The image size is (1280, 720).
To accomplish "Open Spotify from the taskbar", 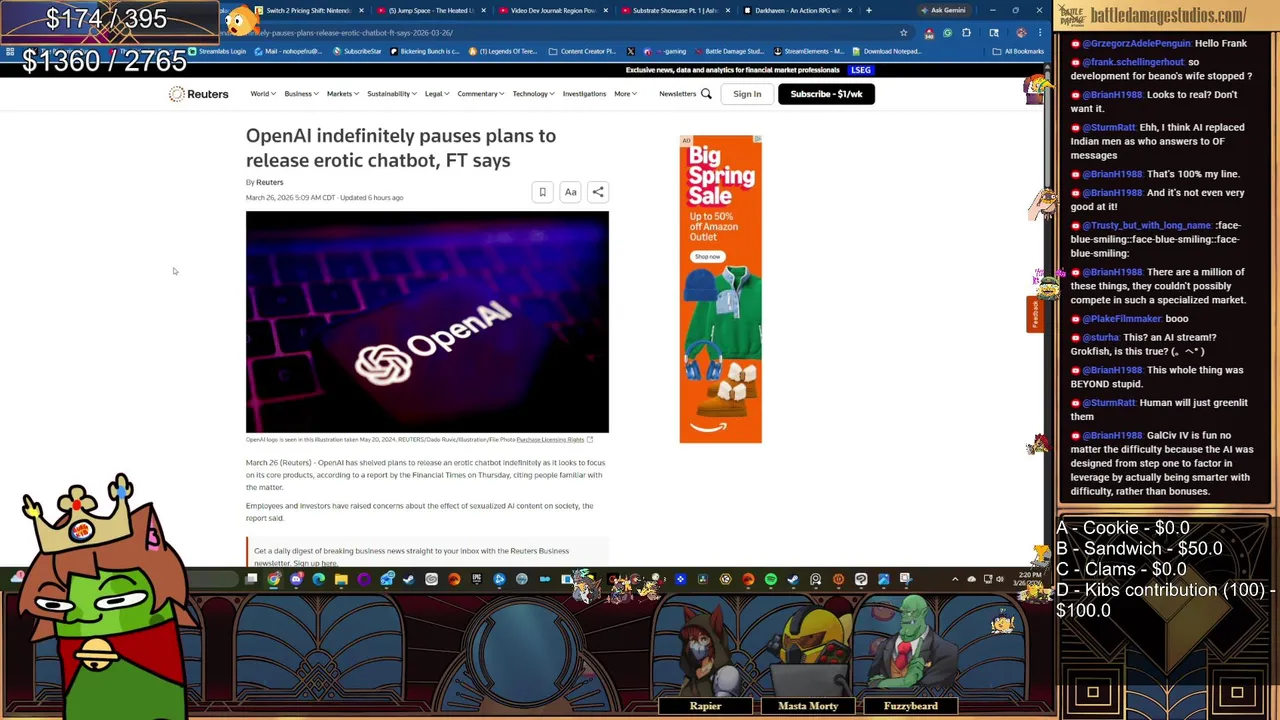I will (771, 579).
